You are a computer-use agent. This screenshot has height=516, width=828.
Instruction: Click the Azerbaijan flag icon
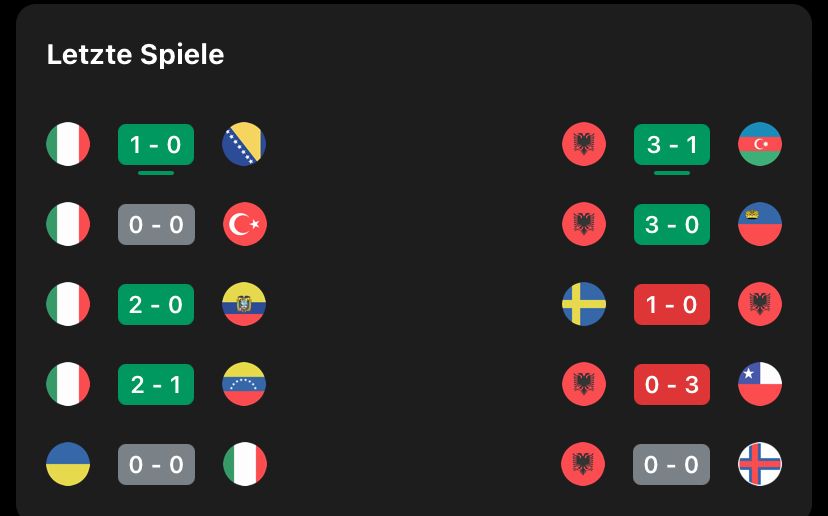[x=760, y=144]
